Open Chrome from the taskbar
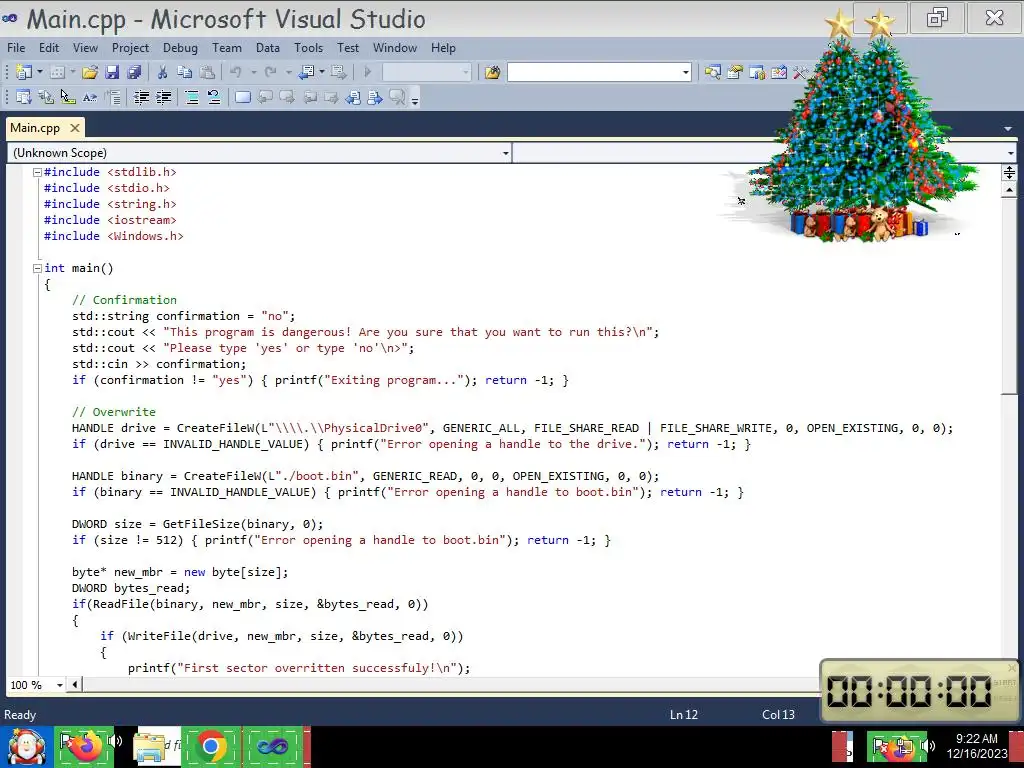 coord(210,746)
